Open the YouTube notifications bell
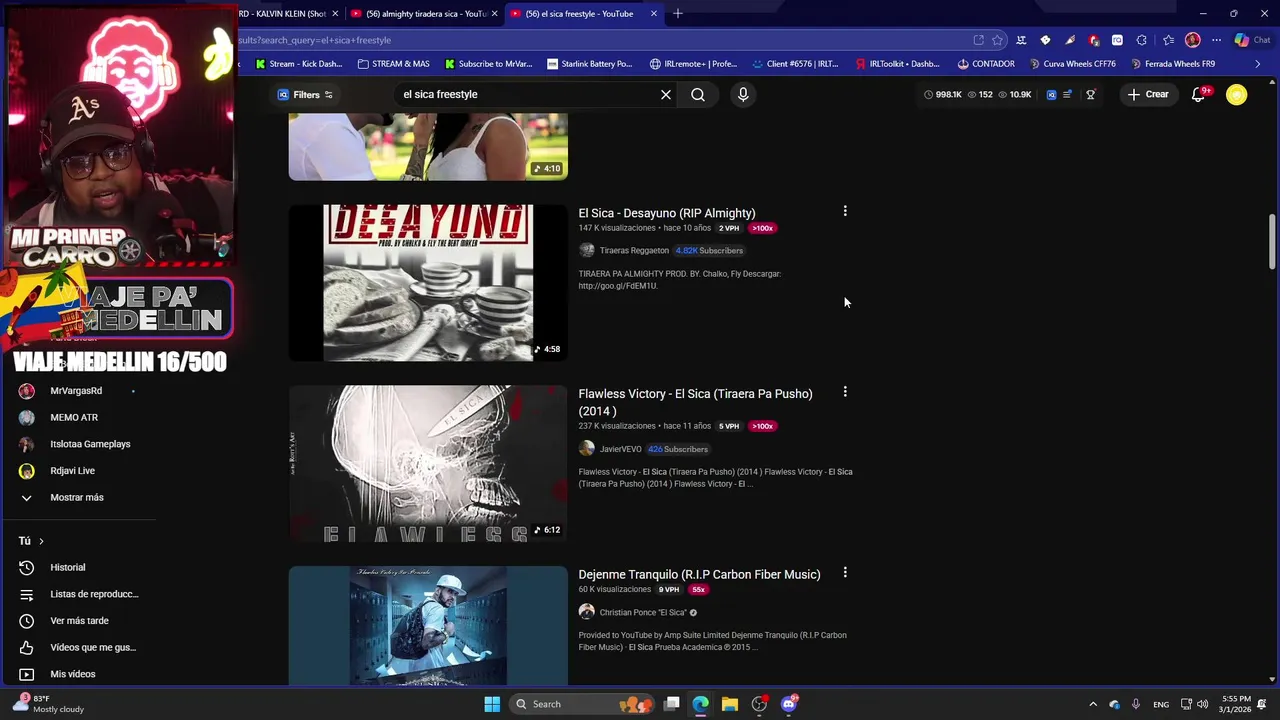 tap(1198, 94)
